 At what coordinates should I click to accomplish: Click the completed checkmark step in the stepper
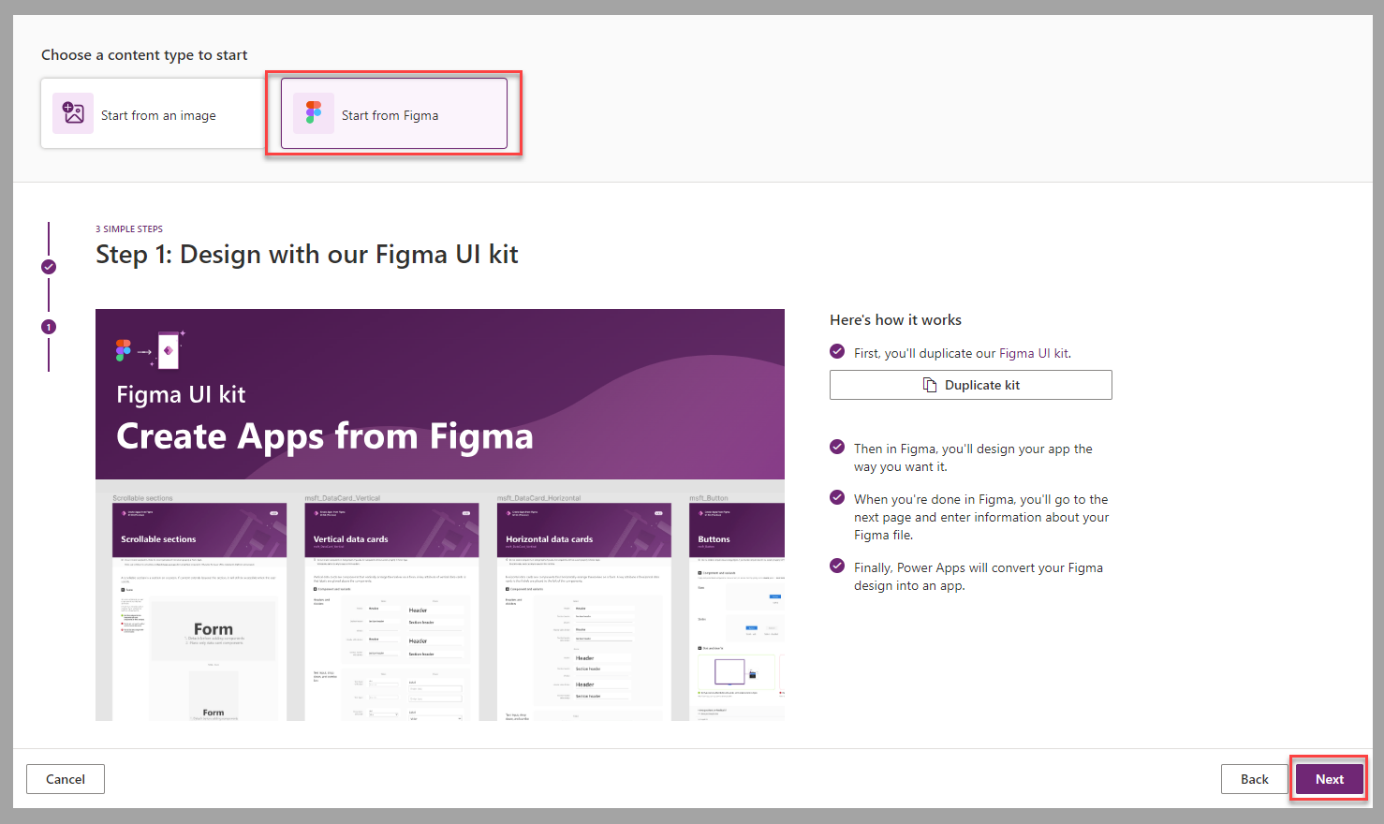click(48, 267)
